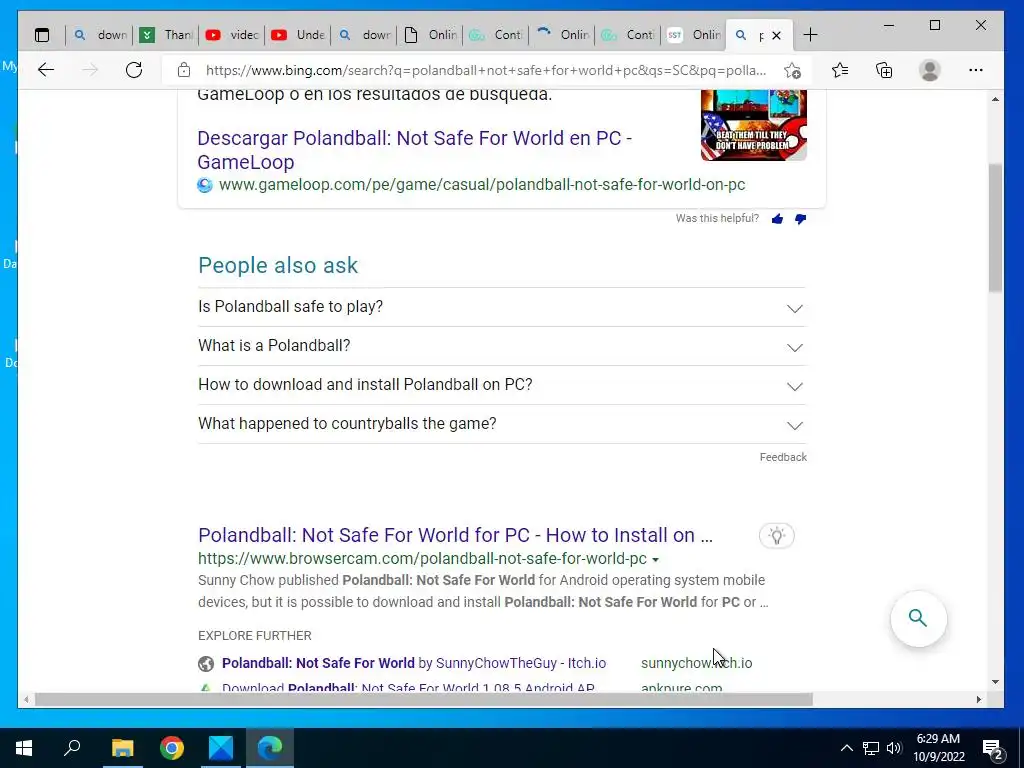Add this page to favorites
Viewport: 1024px width, 768px height.
pyautogui.click(x=792, y=70)
